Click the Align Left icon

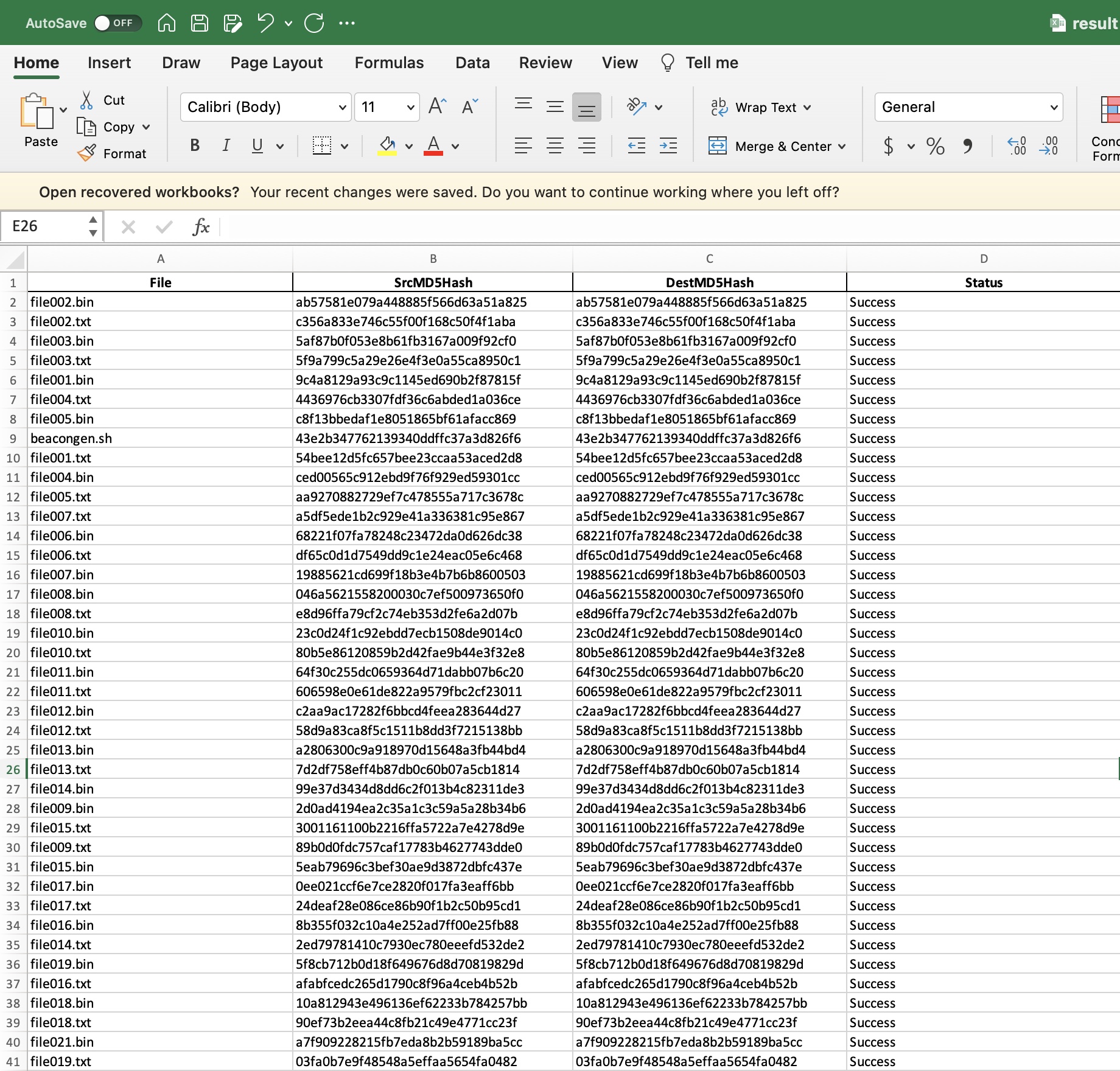coord(523,145)
